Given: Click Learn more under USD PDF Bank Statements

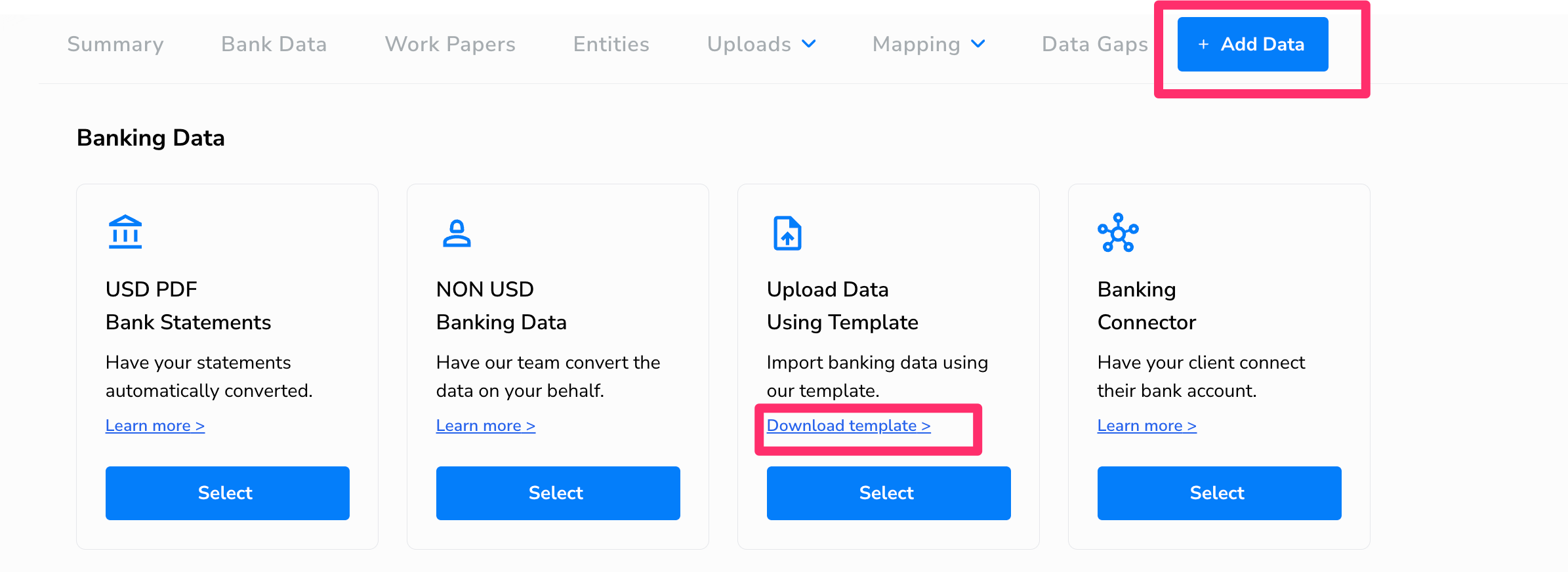Looking at the screenshot, I should tap(155, 425).
